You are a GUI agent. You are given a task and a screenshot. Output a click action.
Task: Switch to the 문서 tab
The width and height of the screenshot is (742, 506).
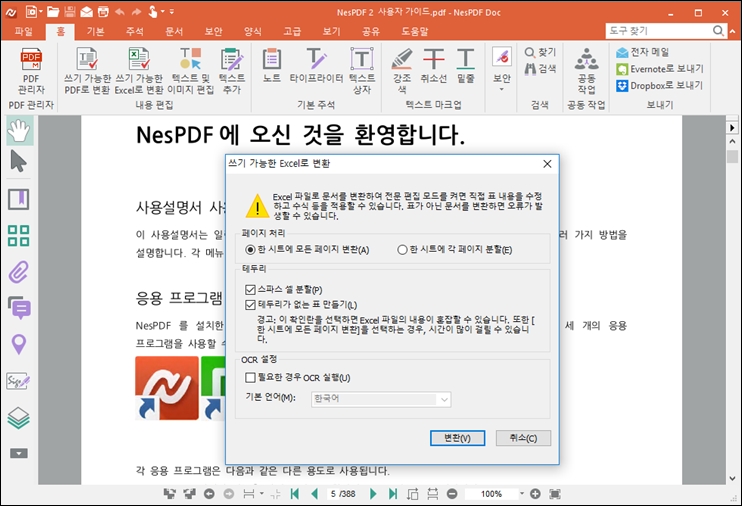[174, 31]
